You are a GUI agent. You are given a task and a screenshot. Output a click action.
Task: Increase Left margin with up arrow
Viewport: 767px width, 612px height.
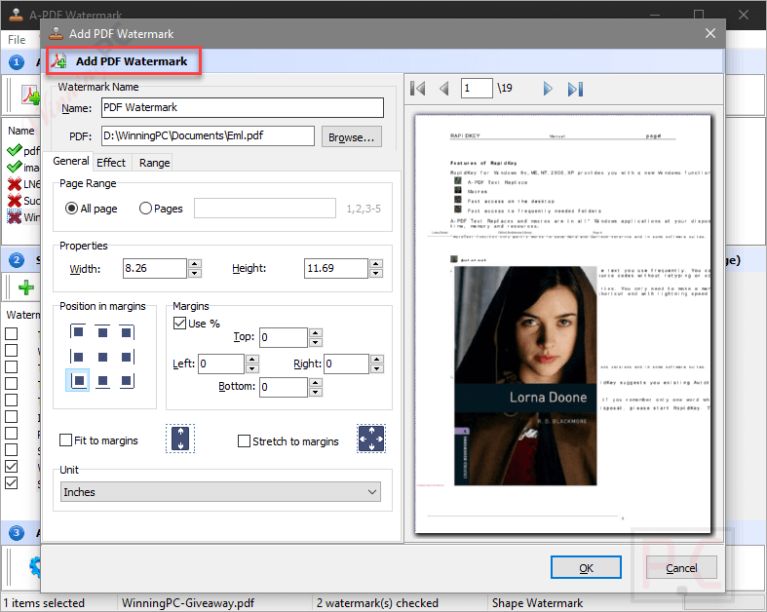[252, 359]
